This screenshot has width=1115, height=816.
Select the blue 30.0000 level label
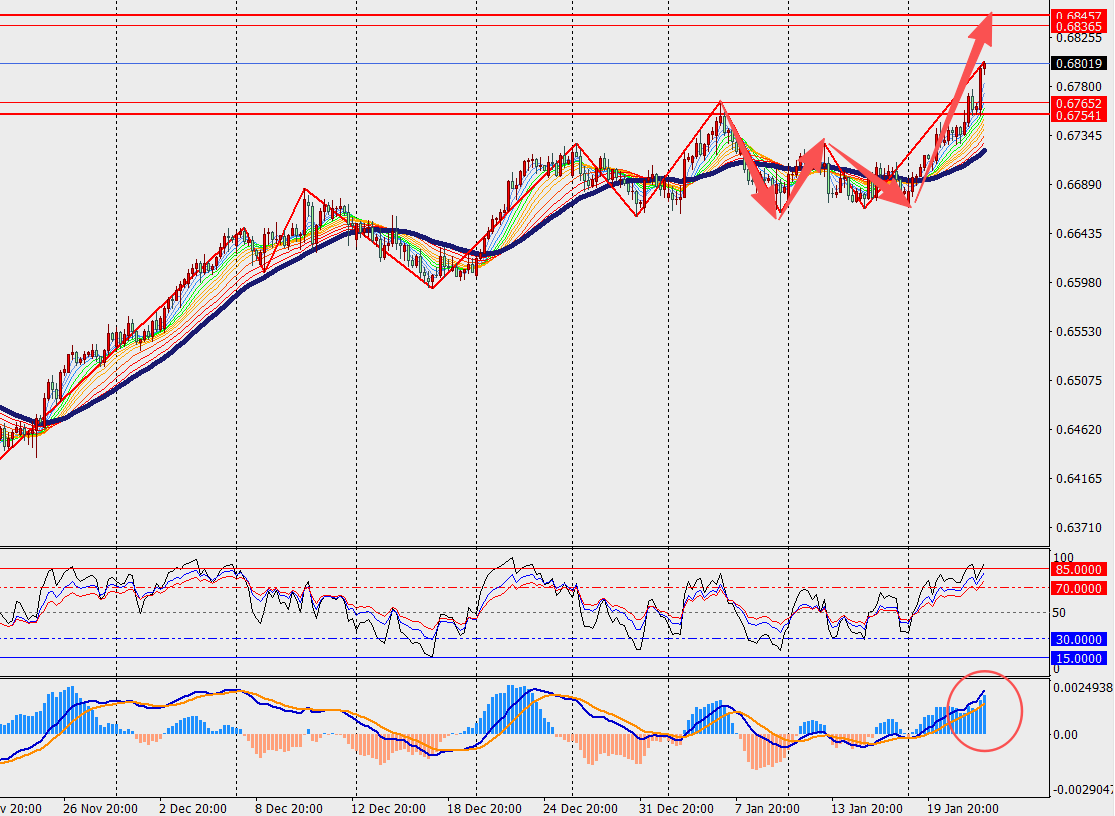pyautogui.click(x=1078, y=639)
